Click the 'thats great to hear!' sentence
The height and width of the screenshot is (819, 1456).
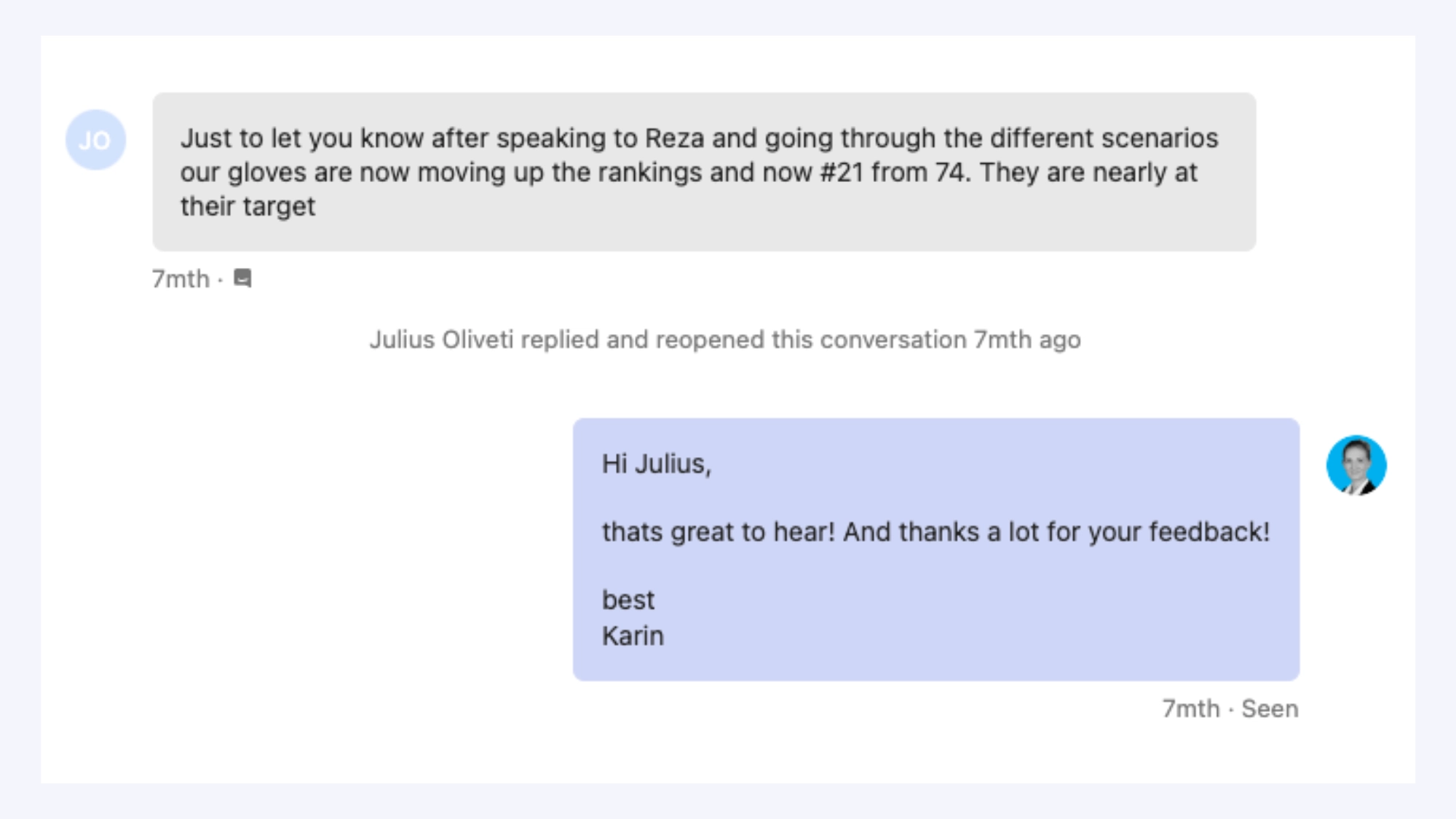(x=719, y=532)
